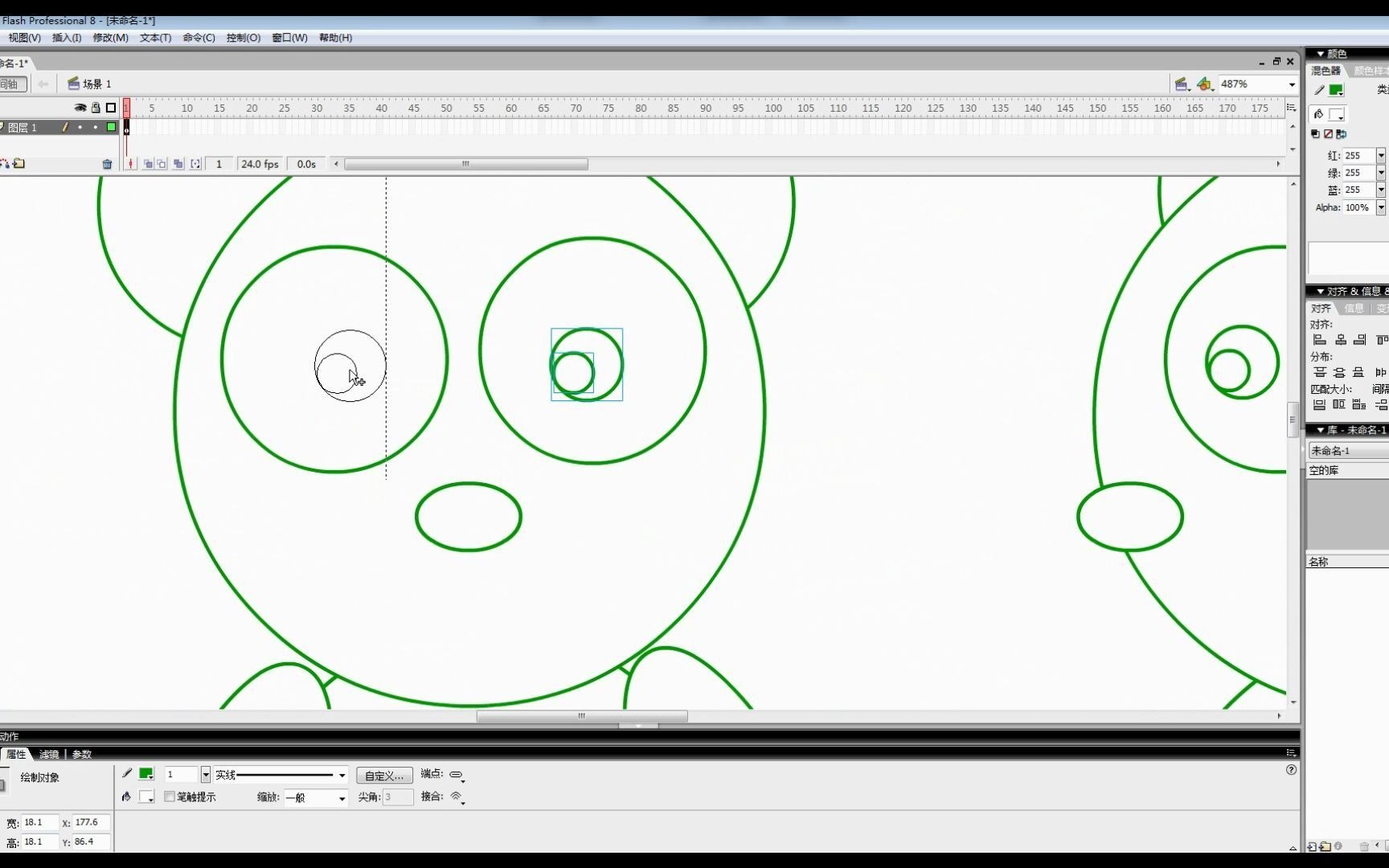Click the center frame icon
This screenshot has width=1389, height=868.
point(131,164)
